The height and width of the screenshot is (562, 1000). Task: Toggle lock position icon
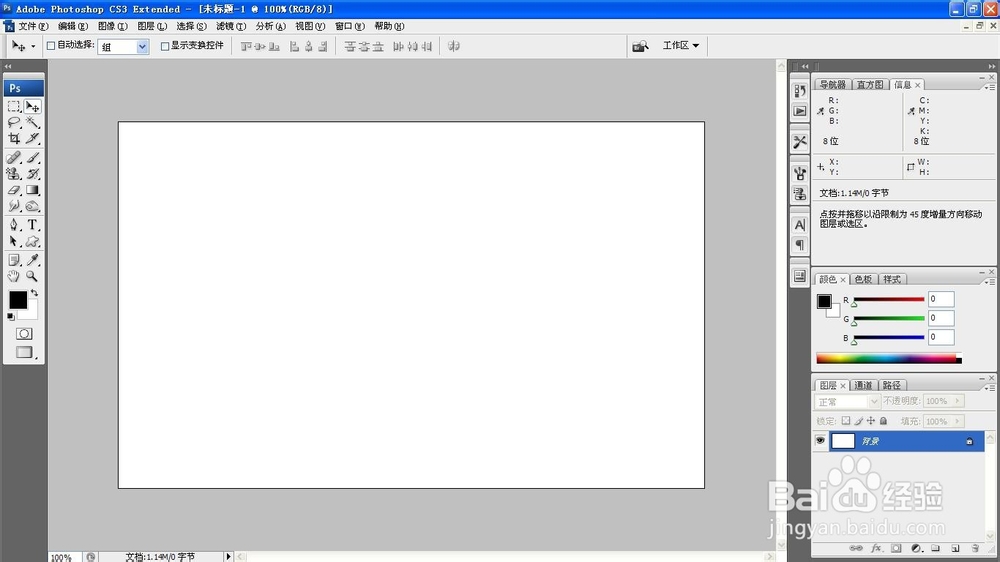coord(871,421)
